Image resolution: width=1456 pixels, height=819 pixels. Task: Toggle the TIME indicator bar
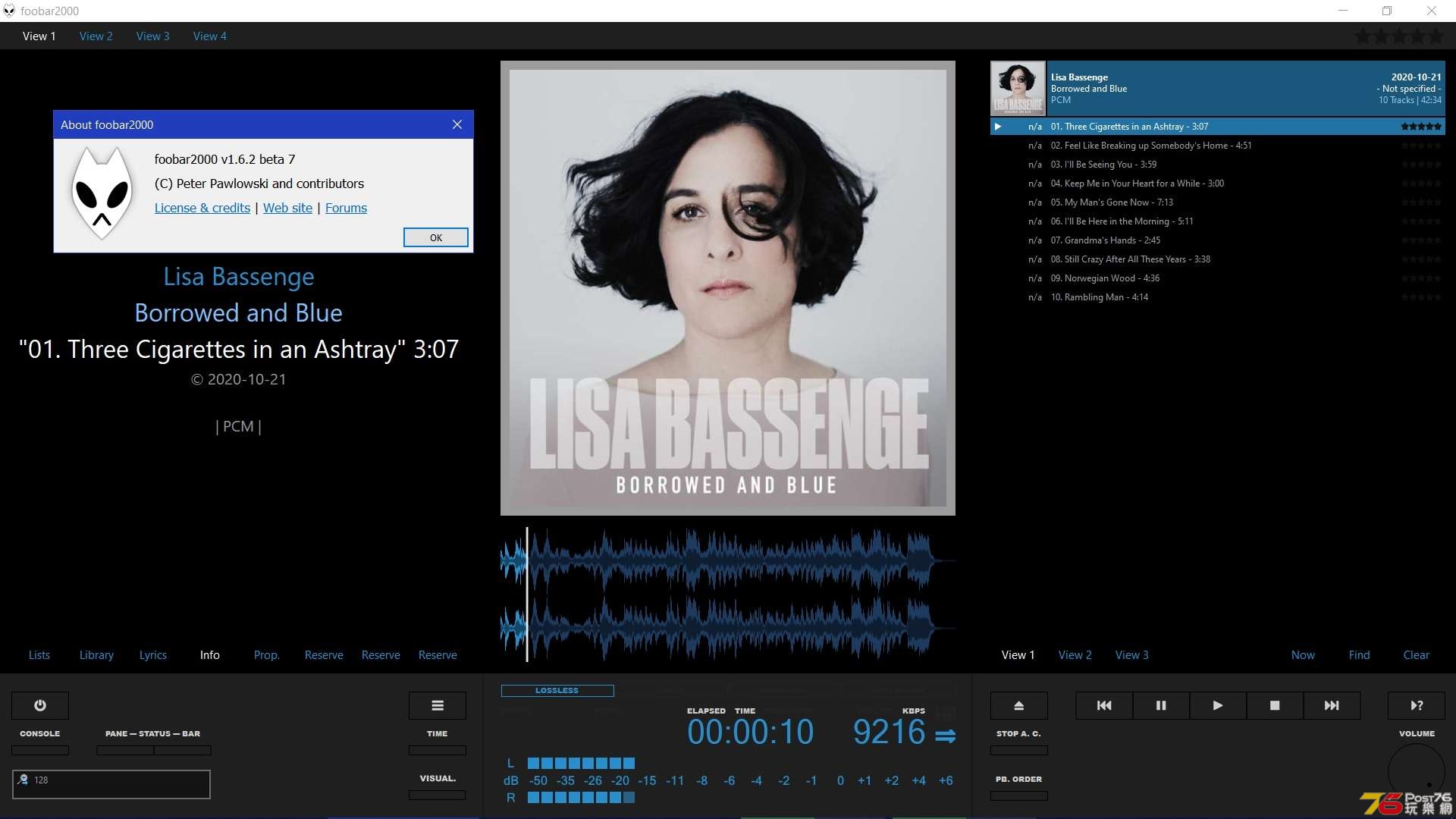[438, 750]
